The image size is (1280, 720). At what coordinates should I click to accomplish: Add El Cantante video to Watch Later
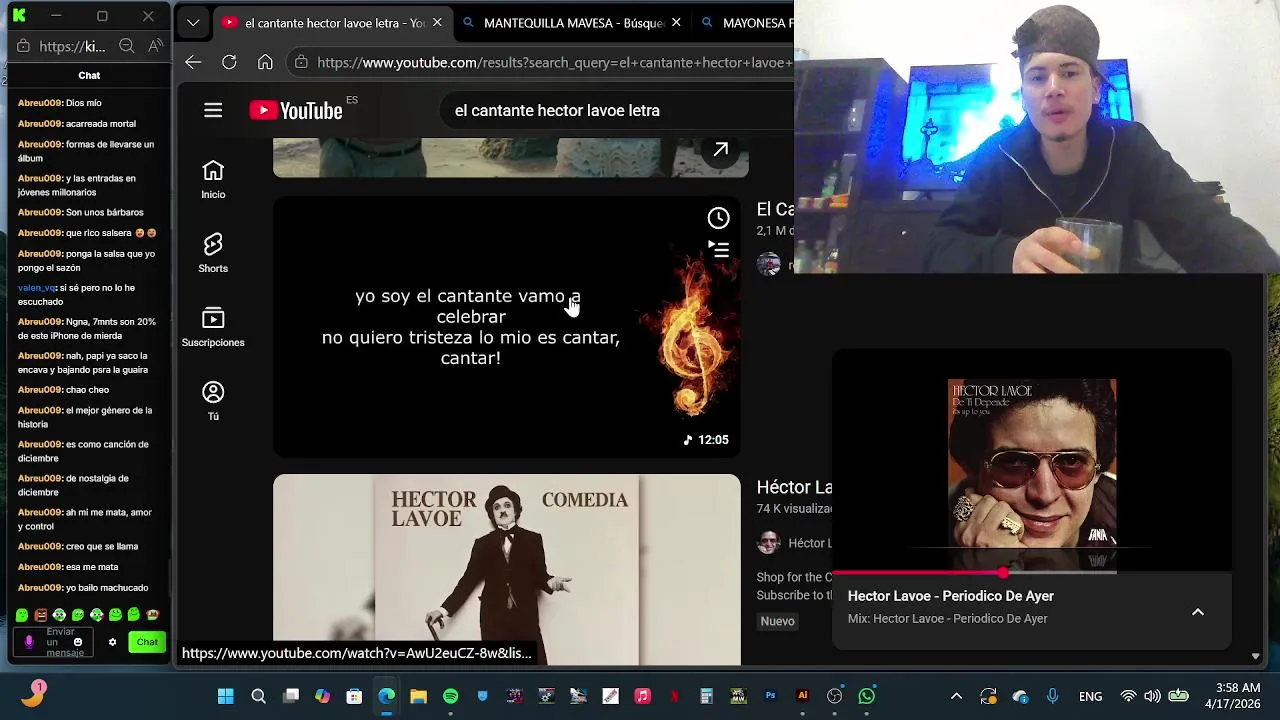(718, 218)
